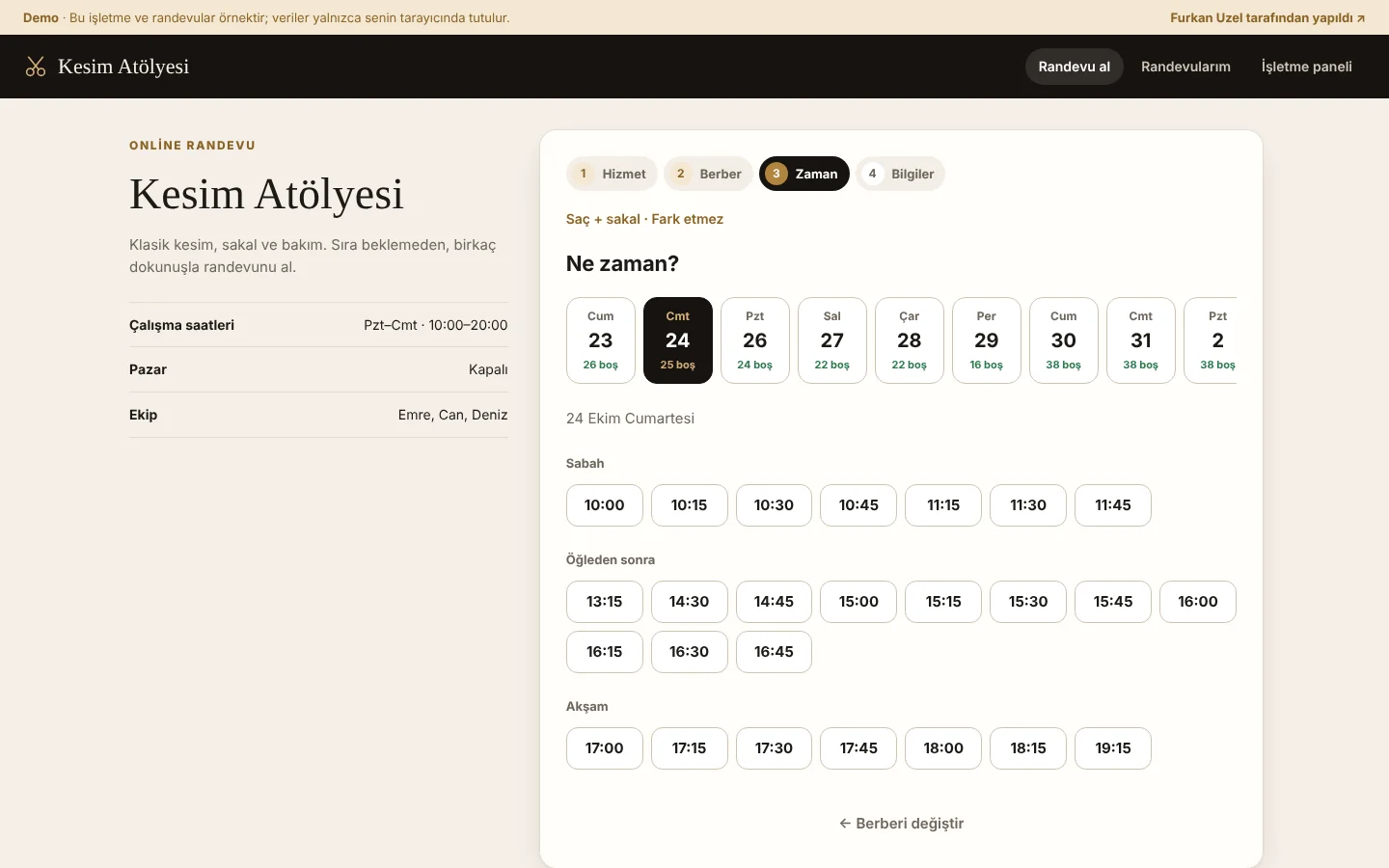
Task: Follow the Furkan Uzel tarafından yapıldı link
Action: point(1267,17)
